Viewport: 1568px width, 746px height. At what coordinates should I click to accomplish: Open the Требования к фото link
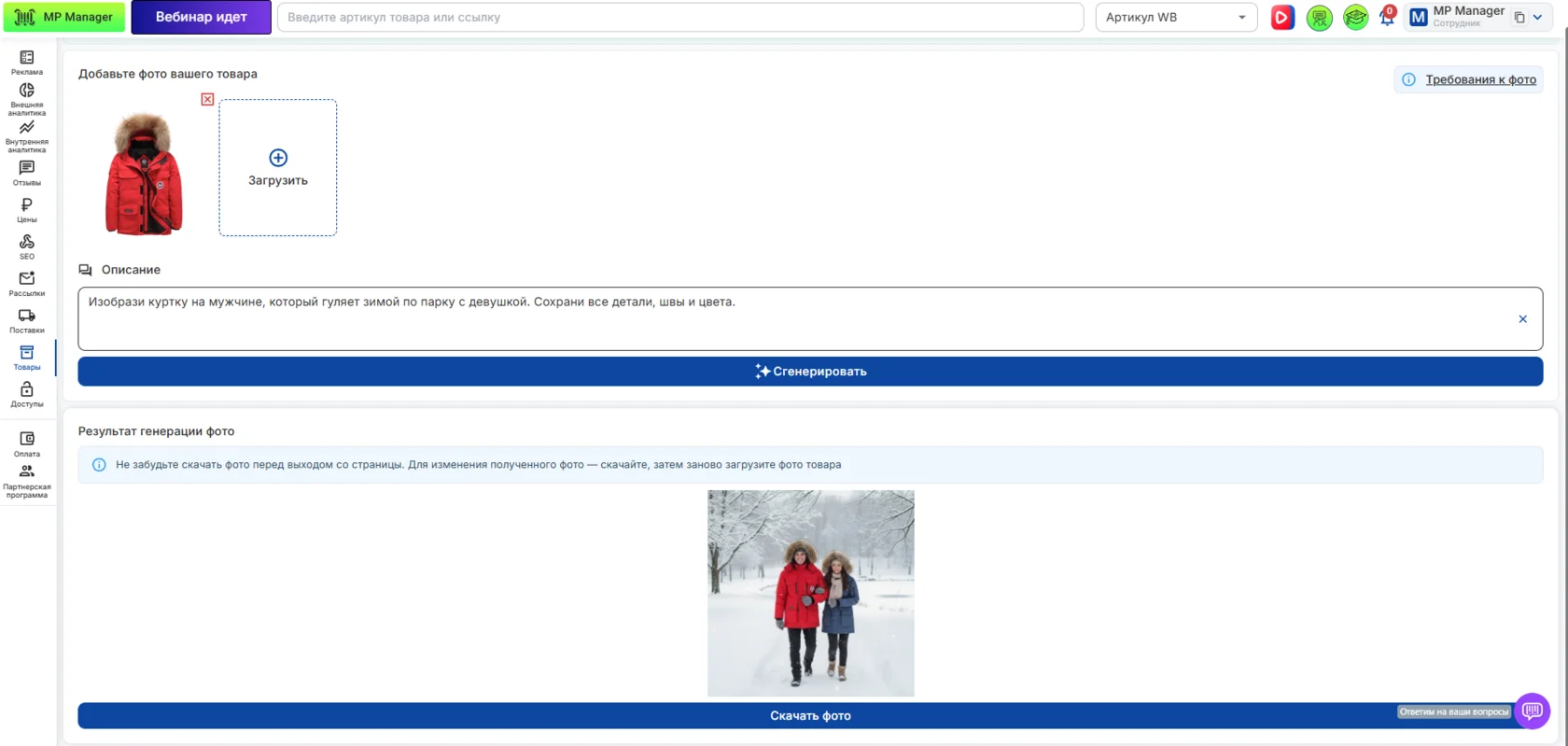tap(1480, 79)
